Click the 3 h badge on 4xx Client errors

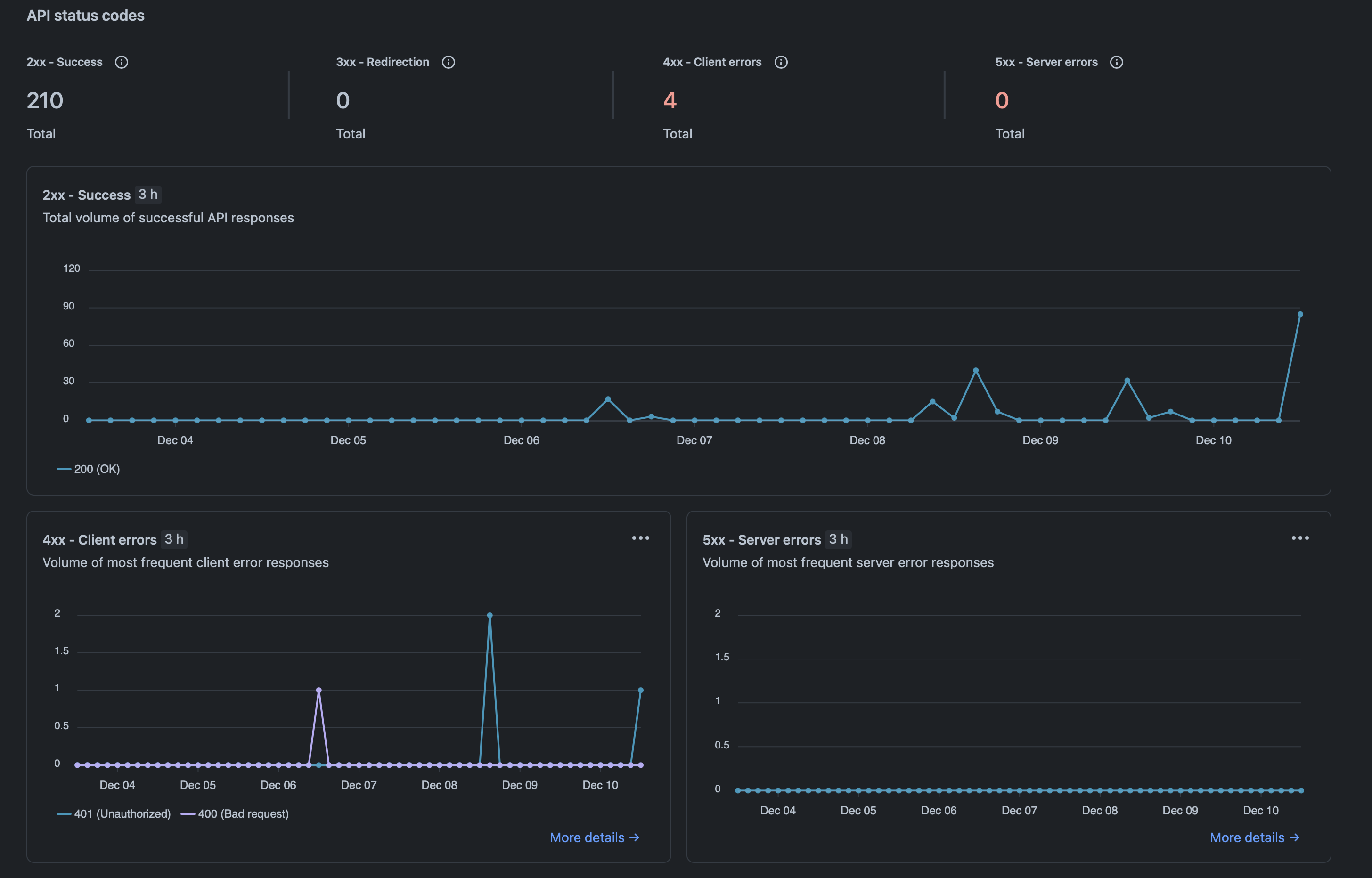(174, 539)
